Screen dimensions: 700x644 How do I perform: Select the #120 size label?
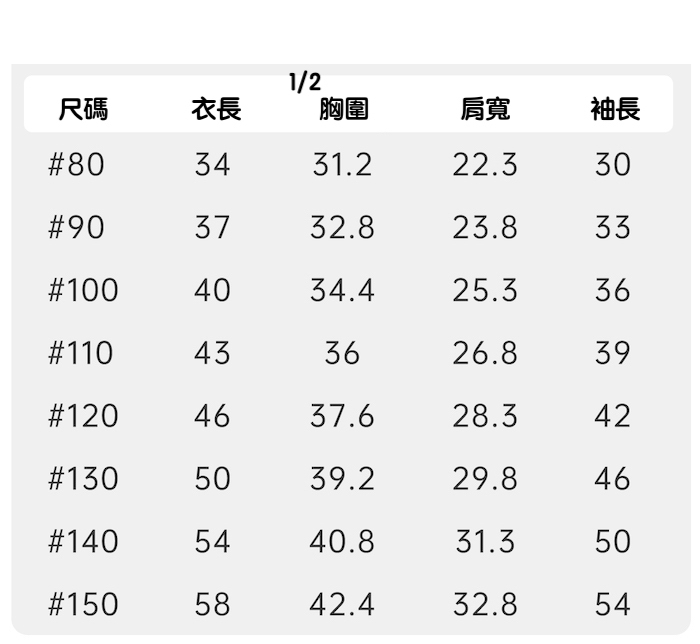click(83, 416)
